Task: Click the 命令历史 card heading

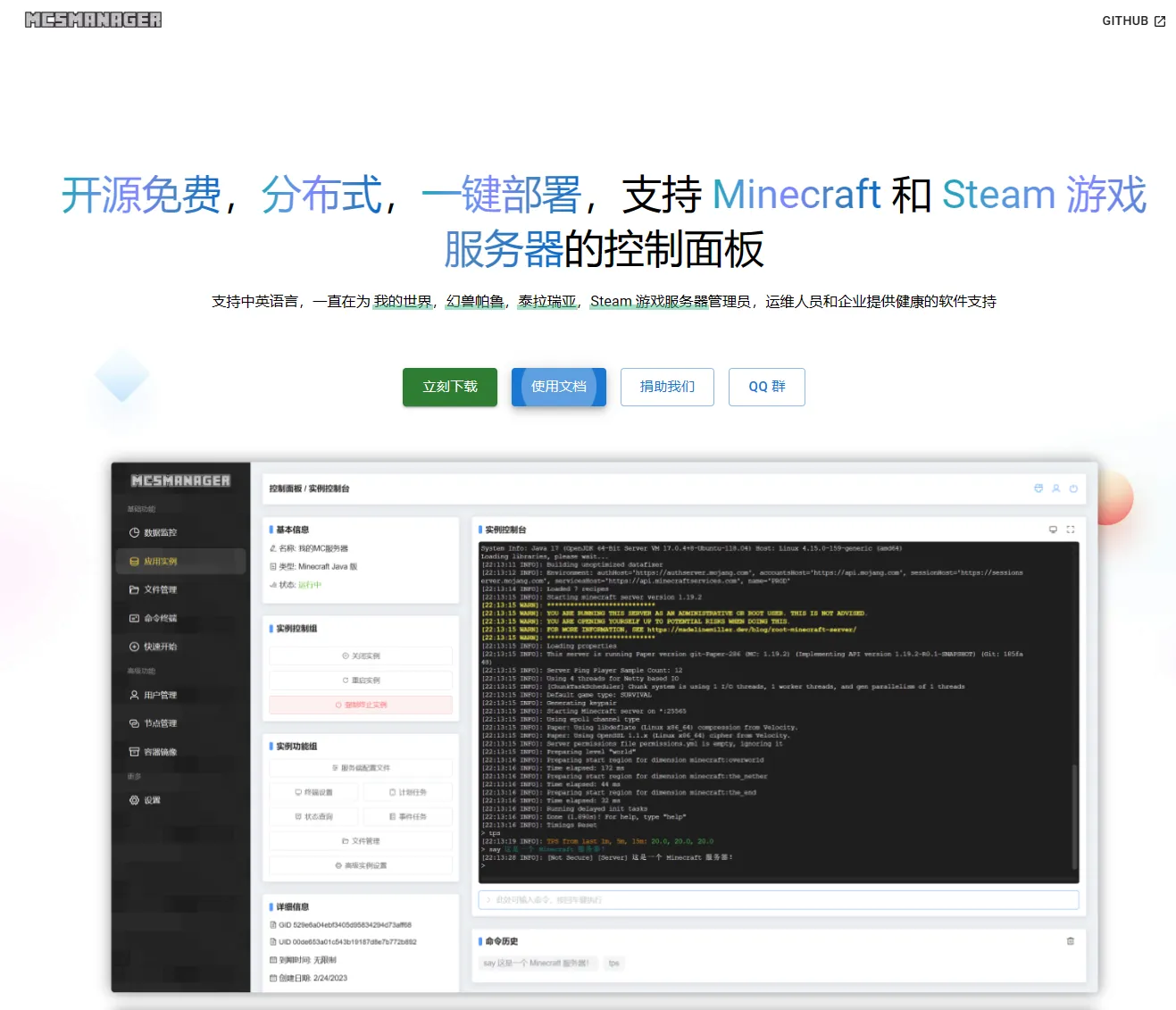Action: [x=501, y=941]
